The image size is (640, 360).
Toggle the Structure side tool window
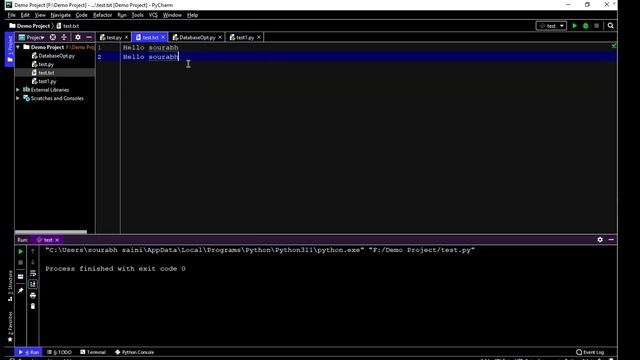click(x=10, y=286)
